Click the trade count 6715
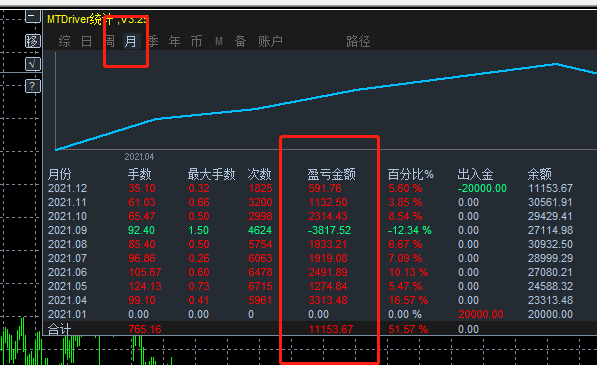The width and height of the screenshot is (597, 365). point(260,287)
